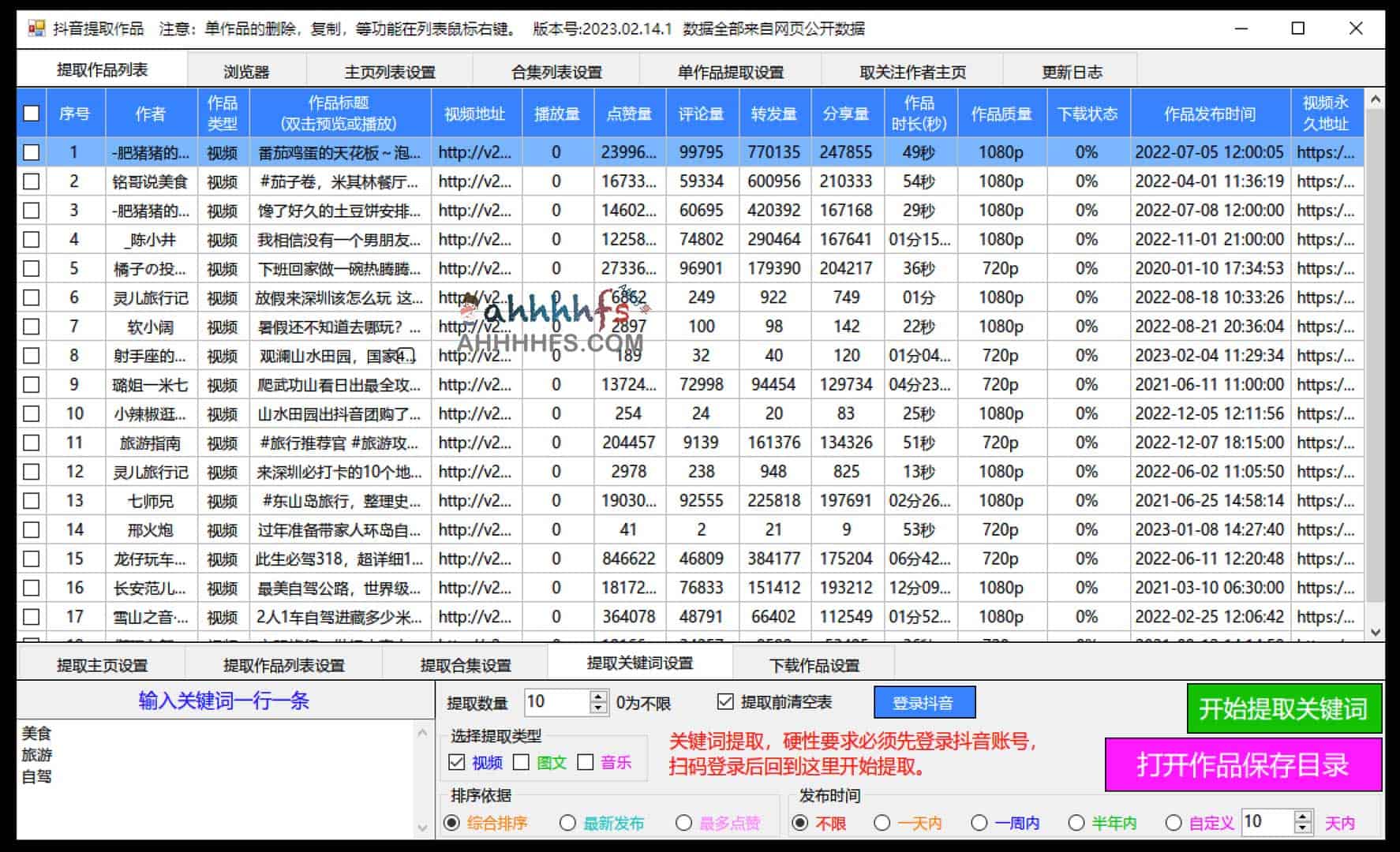The width and height of the screenshot is (1400, 852).
Task: Open the 取关注作者主页 tab
Action: [x=914, y=70]
